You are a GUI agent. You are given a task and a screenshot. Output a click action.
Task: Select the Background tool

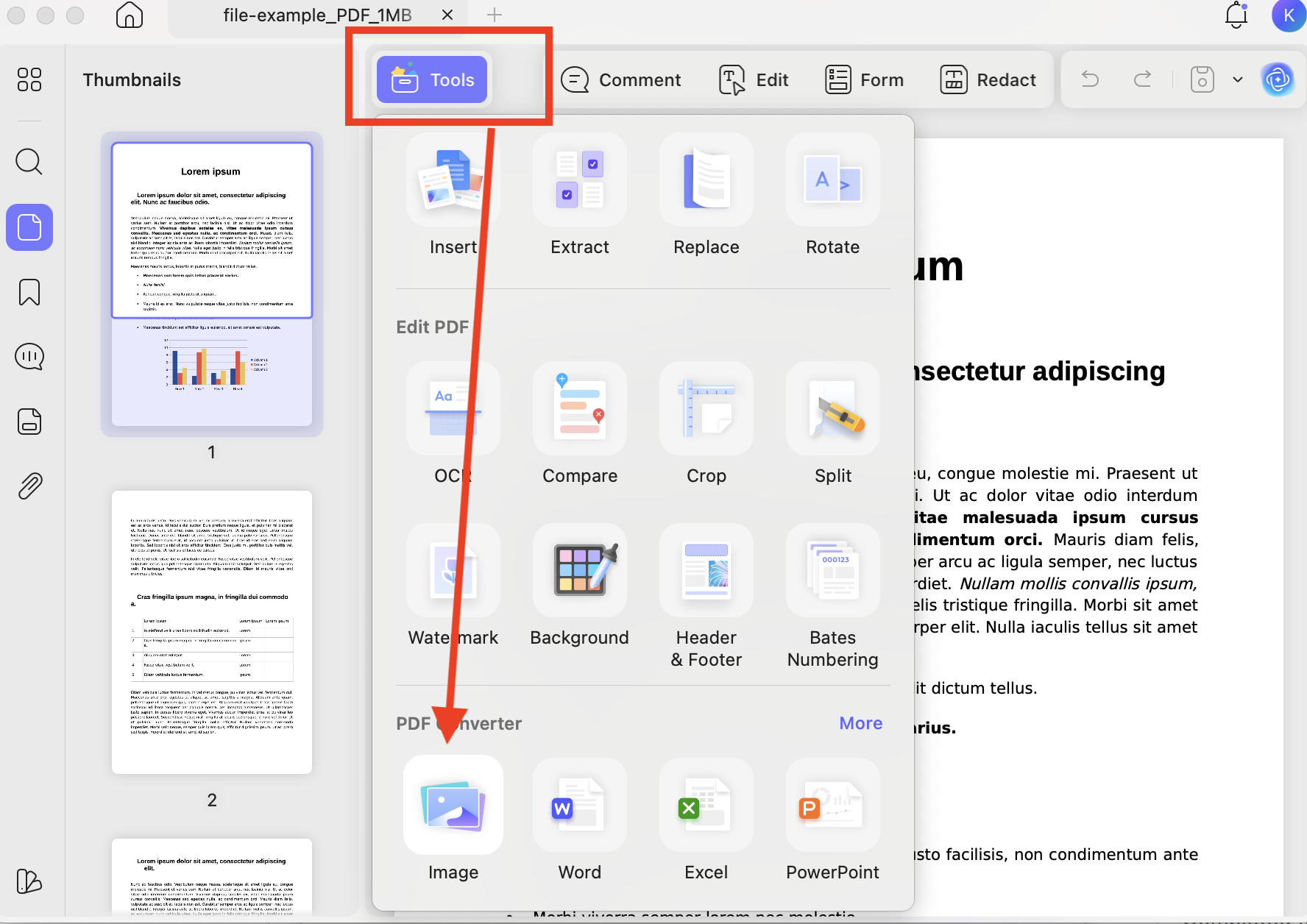579,589
